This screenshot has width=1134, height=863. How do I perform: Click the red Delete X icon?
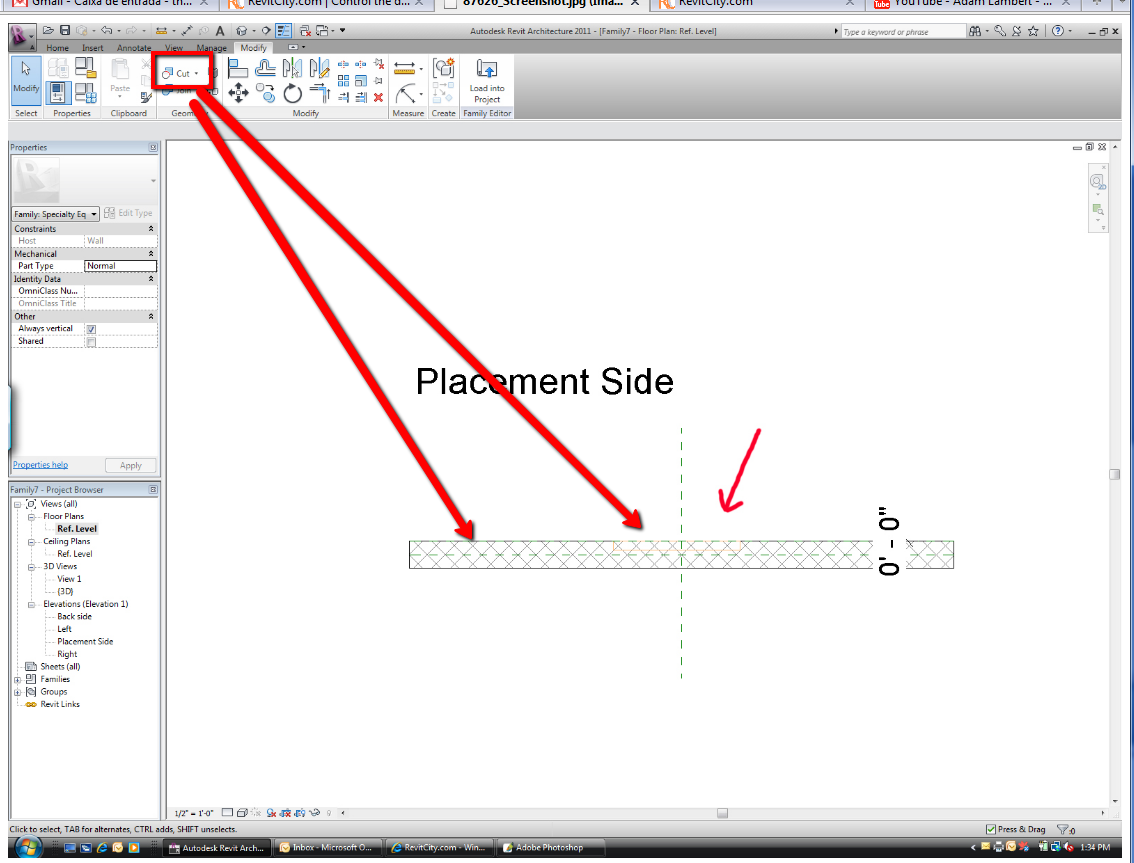pos(378,97)
